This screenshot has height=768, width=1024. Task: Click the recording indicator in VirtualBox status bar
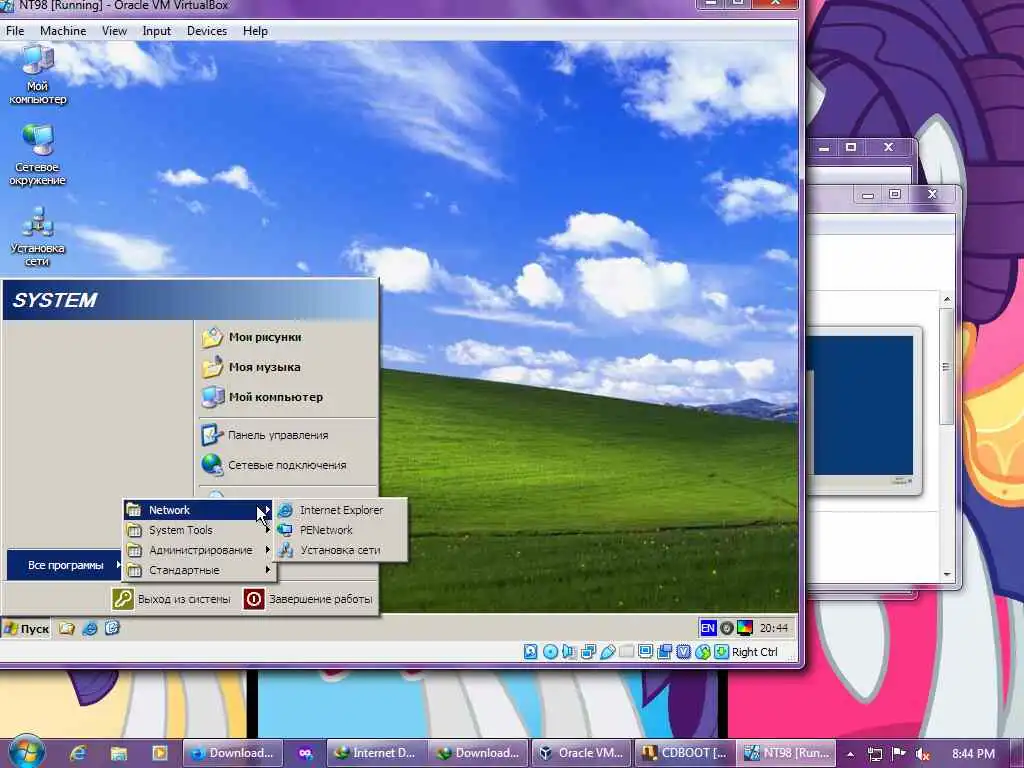click(x=664, y=652)
